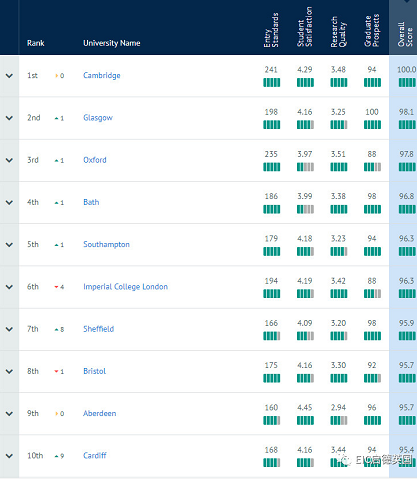Click Sheffield's green rank-up arrow
The width and height of the screenshot is (417, 479).
[x=57, y=329]
